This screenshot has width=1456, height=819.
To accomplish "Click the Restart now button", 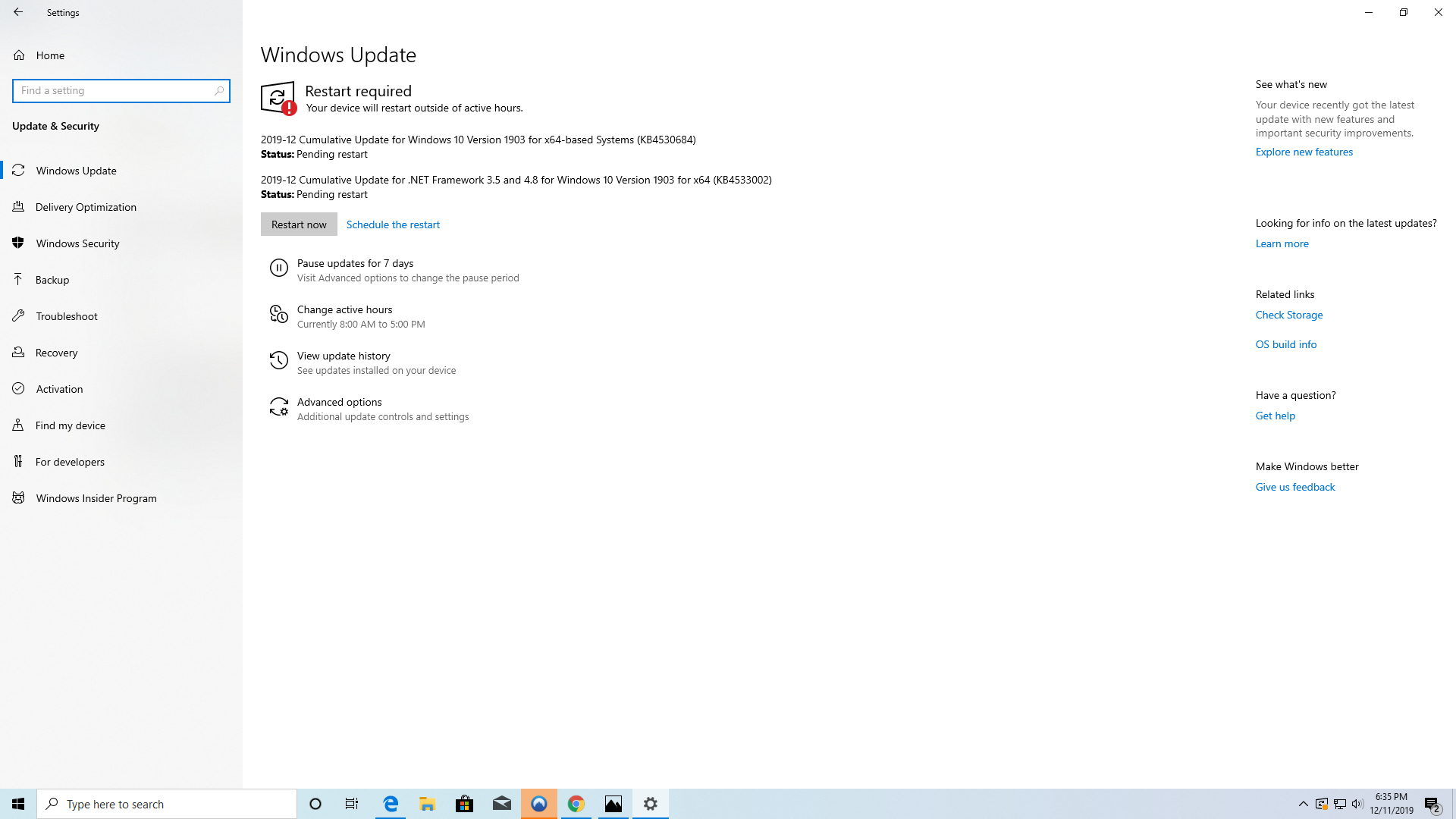I will tap(299, 224).
